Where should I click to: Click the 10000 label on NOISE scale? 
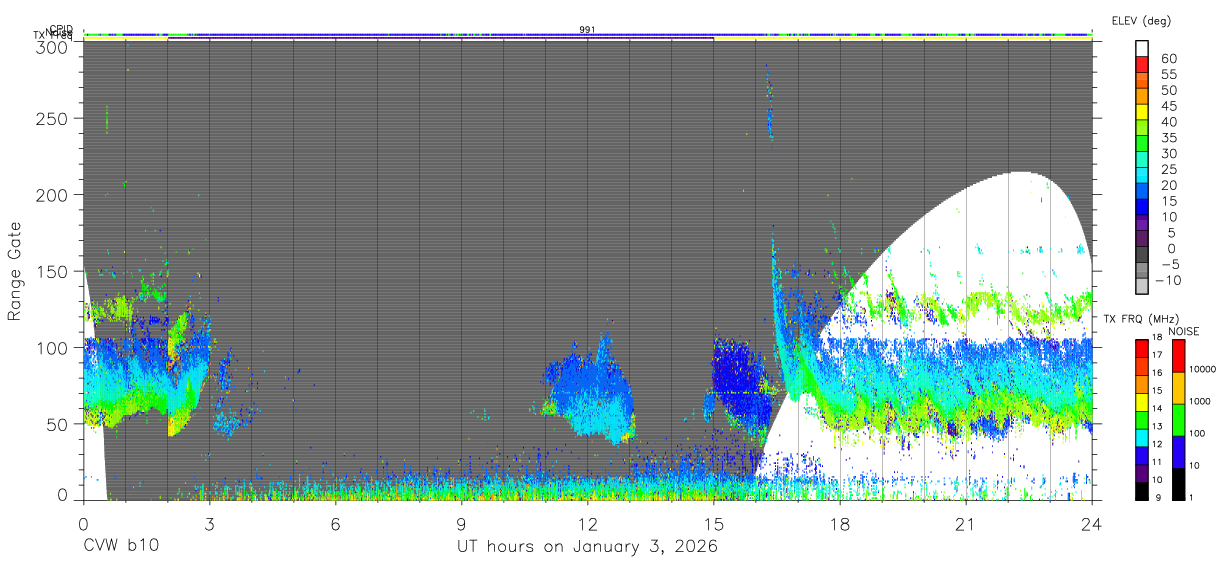[1201, 371]
